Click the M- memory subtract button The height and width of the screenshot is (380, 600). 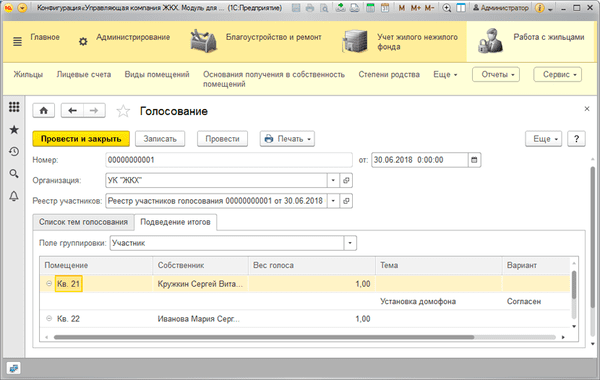click(429, 8)
